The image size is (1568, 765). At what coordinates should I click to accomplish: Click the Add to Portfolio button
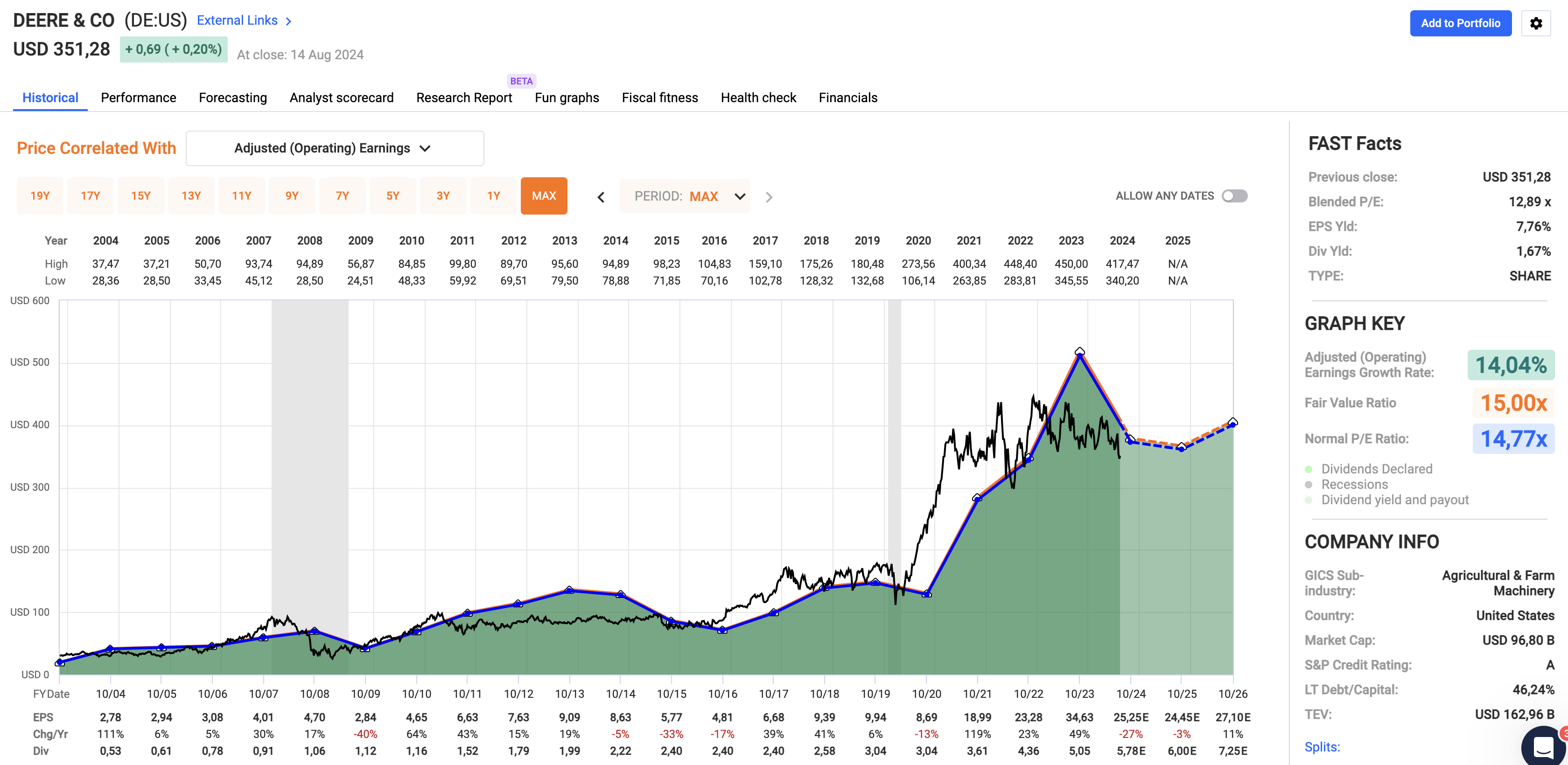click(1460, 23)
